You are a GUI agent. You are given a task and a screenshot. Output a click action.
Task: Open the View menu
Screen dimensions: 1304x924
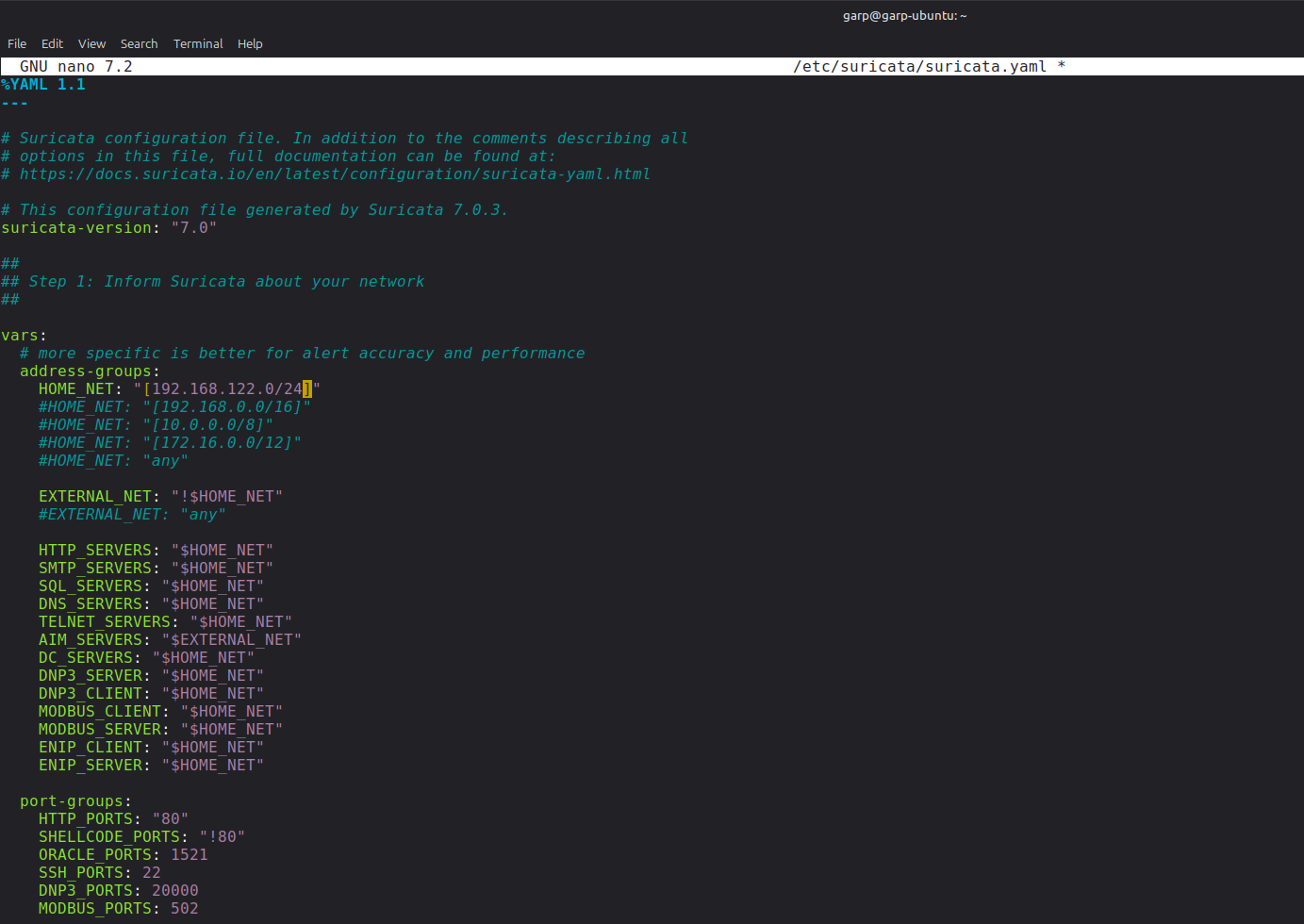point(91,43)
